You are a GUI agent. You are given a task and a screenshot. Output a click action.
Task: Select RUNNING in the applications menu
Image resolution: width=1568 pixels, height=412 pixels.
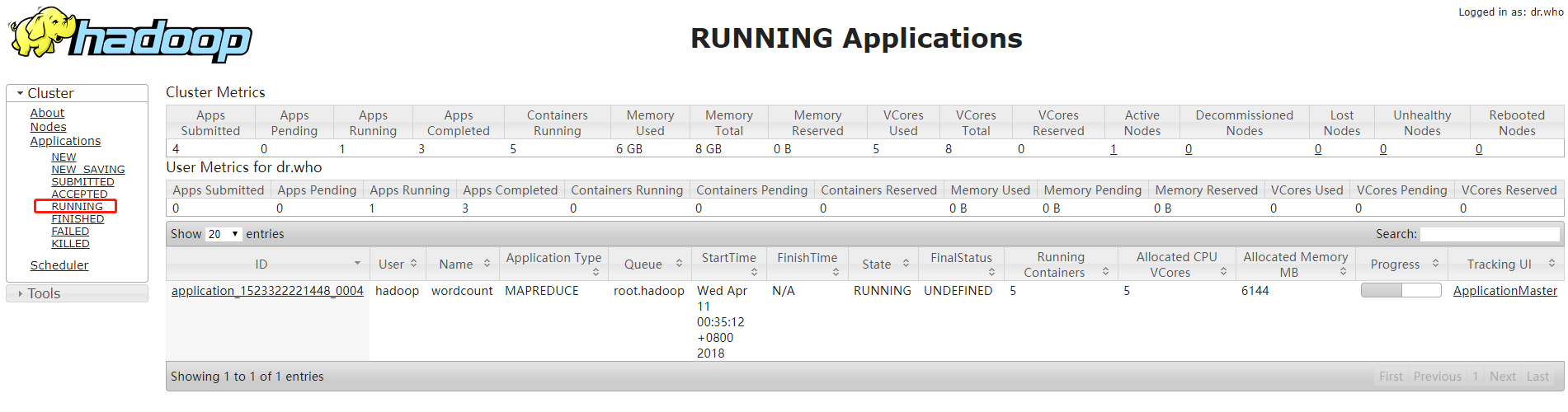tap(77, 207)
